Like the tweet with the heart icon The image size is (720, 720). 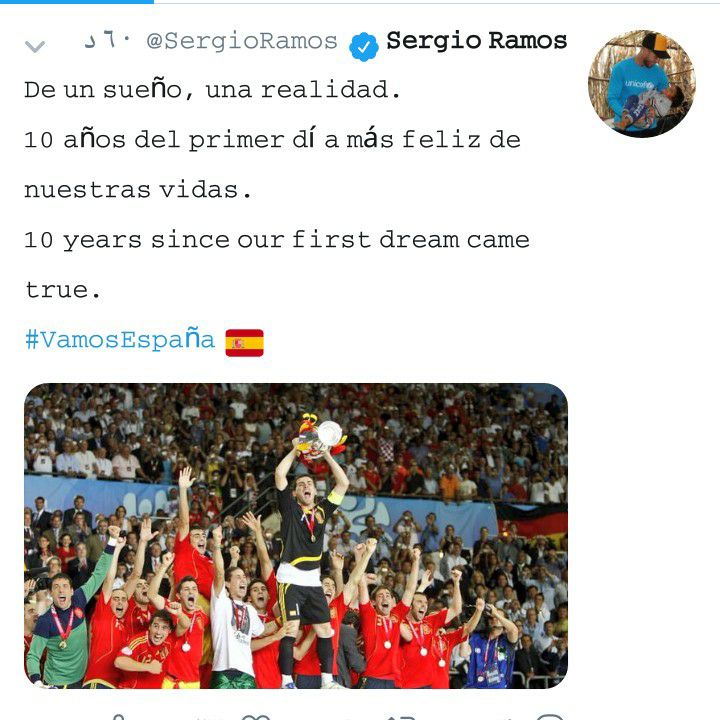click(256, 717)
